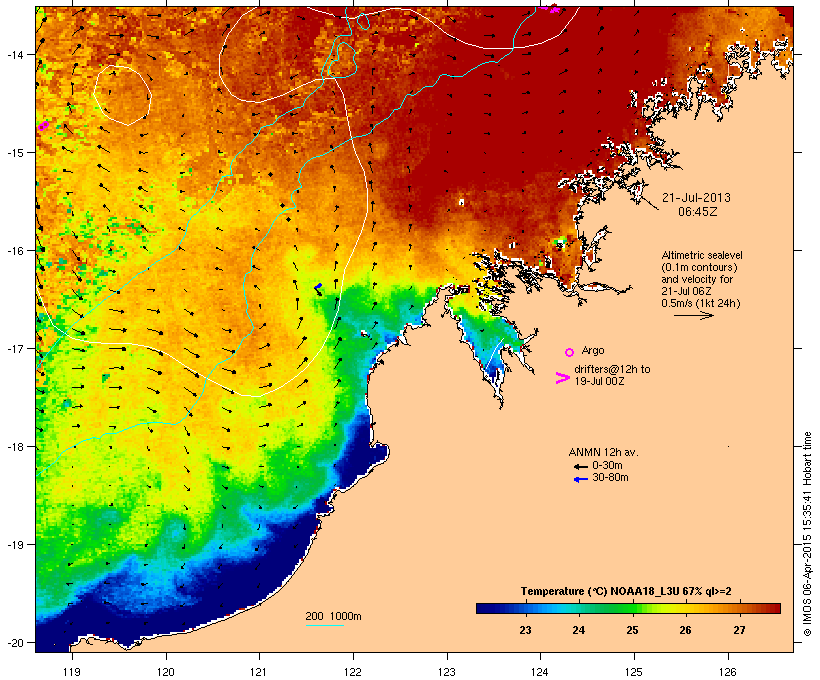
Task: Click the longitude axis label 122
Action: pyautogui.click(x=353, y=672)
